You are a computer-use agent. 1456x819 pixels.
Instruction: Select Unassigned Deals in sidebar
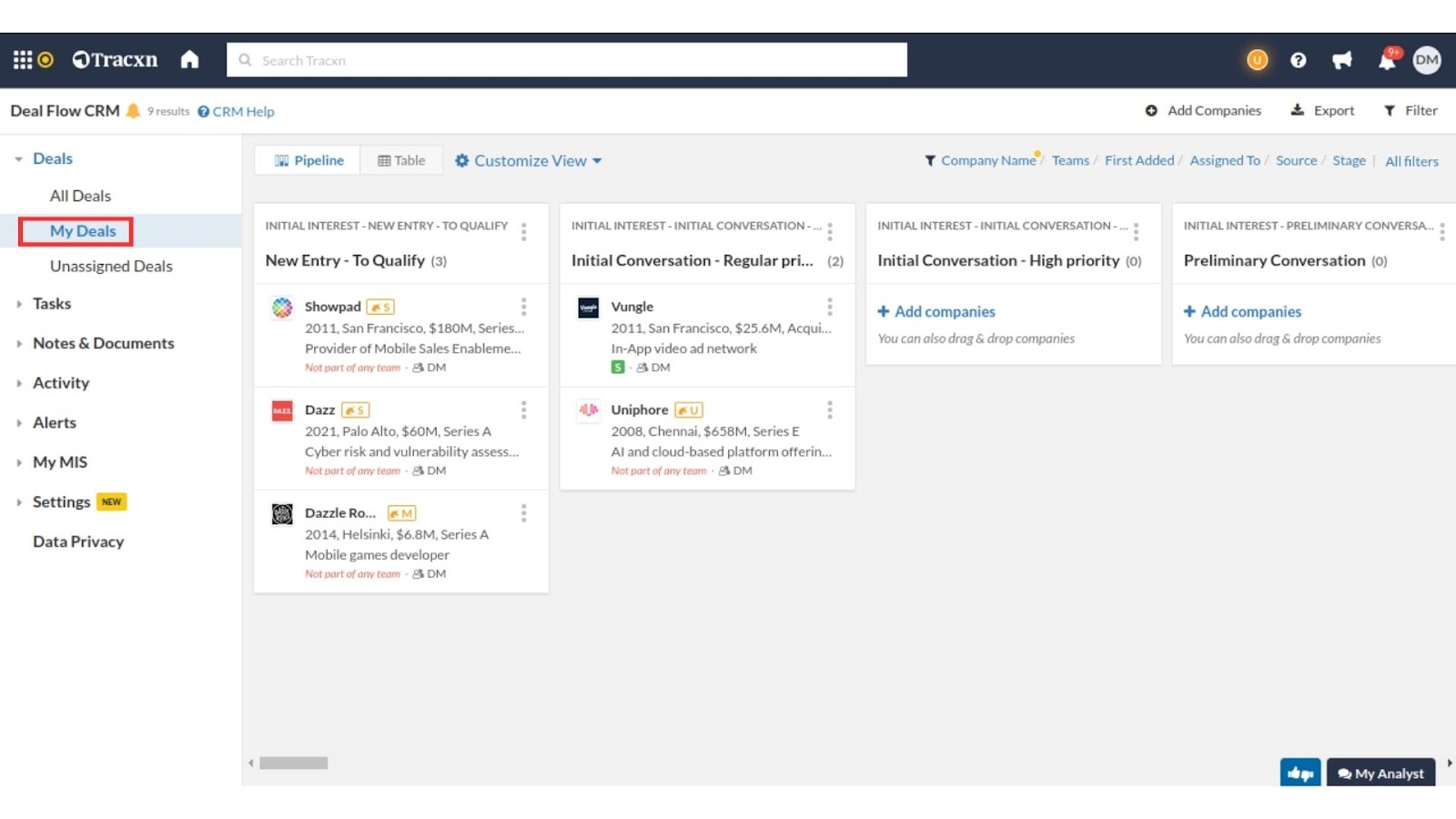pyautogui.click(x=111, y=267)
